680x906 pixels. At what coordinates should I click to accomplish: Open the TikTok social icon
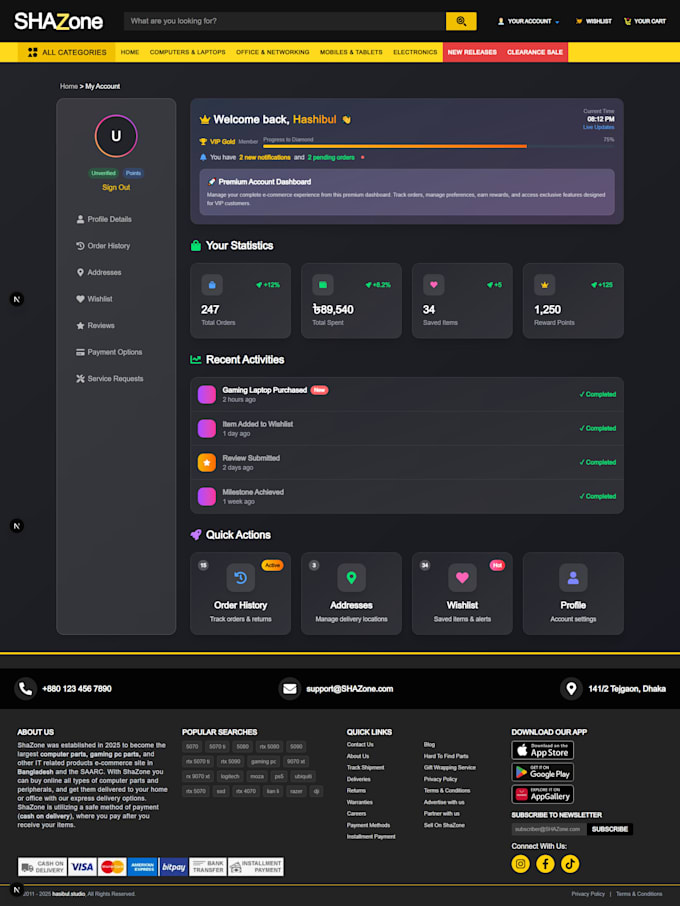(x=570, y=864)
